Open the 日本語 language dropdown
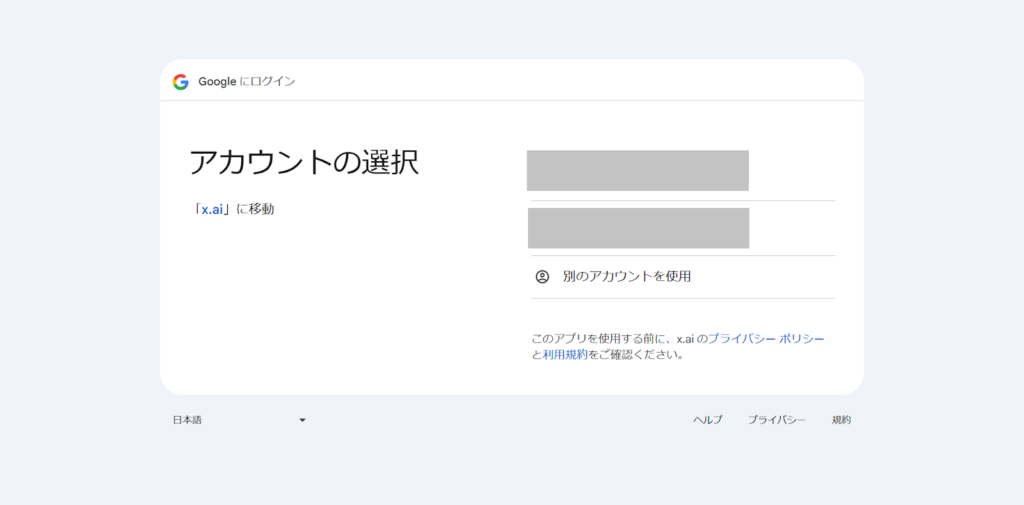 click(239, 420)
